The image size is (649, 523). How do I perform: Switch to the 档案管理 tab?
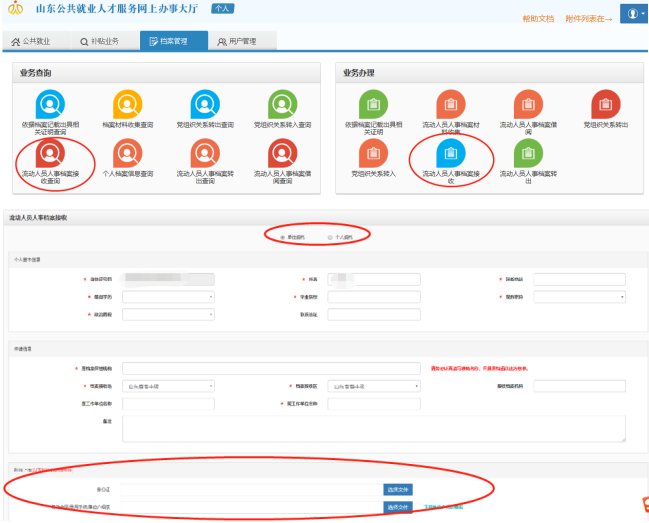tap(172, 42)
